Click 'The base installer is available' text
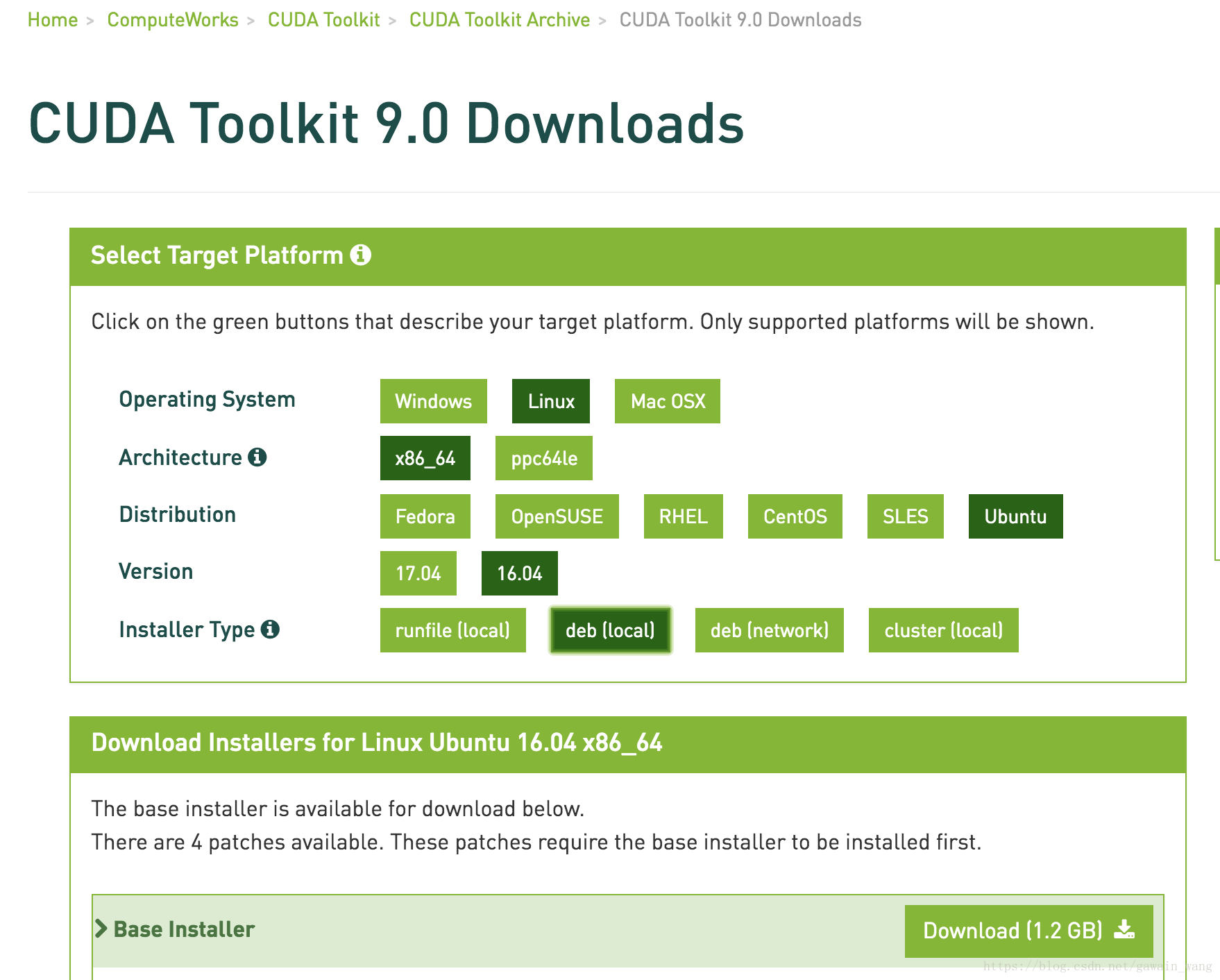The image size is (1220, 980). tap(338, 809)
